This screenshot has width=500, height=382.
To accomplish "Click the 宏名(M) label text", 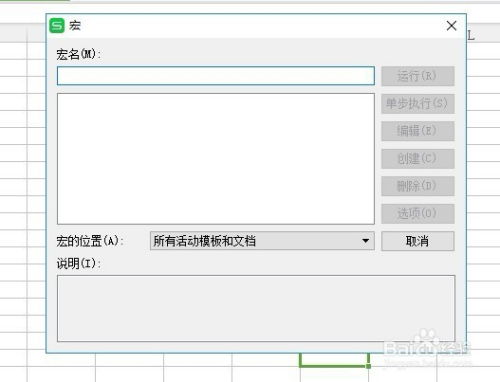I will point(78,54).
